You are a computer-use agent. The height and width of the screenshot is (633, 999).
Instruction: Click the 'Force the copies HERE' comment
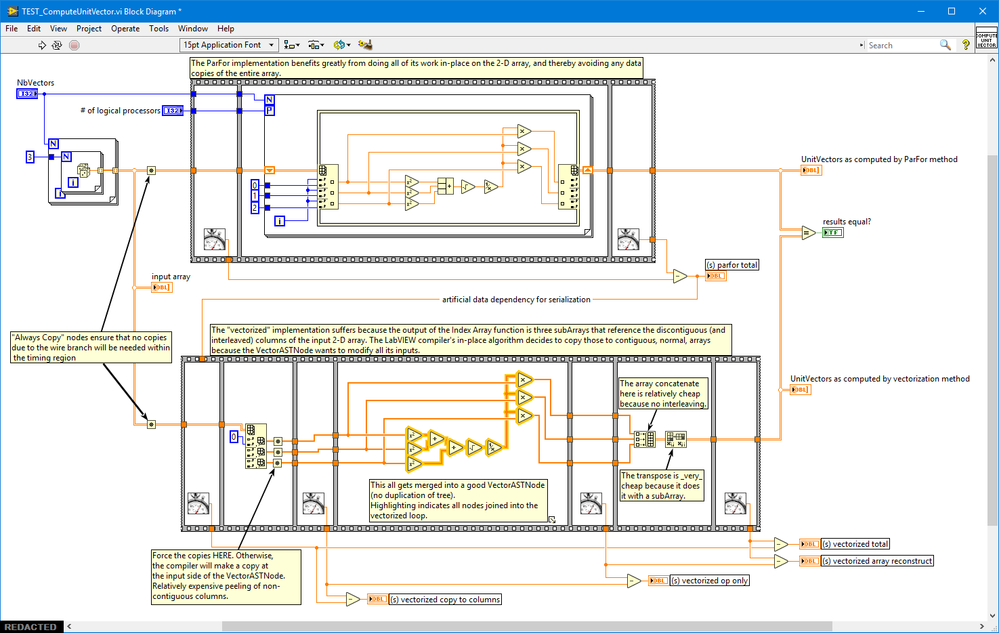tap(226, 576)
